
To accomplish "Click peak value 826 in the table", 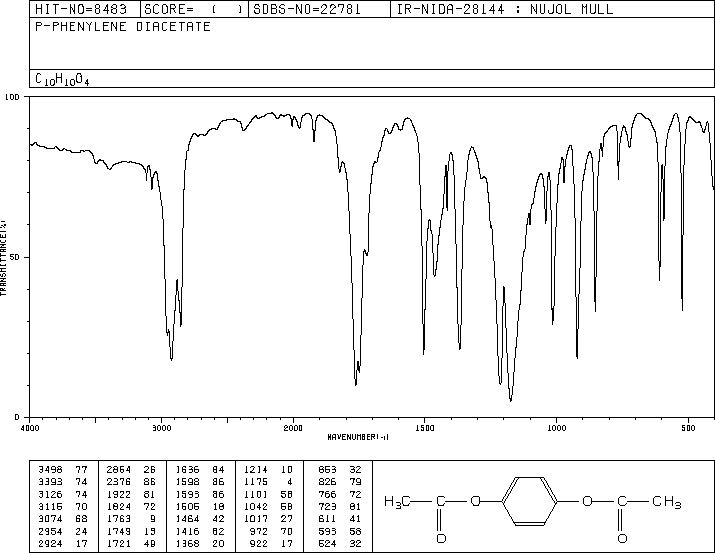I will (327, 481).
